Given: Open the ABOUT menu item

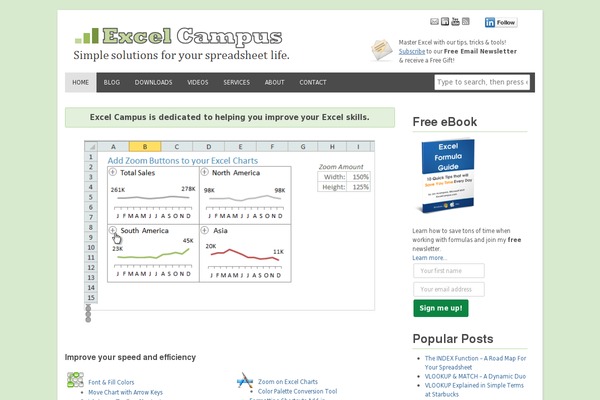Looking at the screenshot, I should [274, 82].
